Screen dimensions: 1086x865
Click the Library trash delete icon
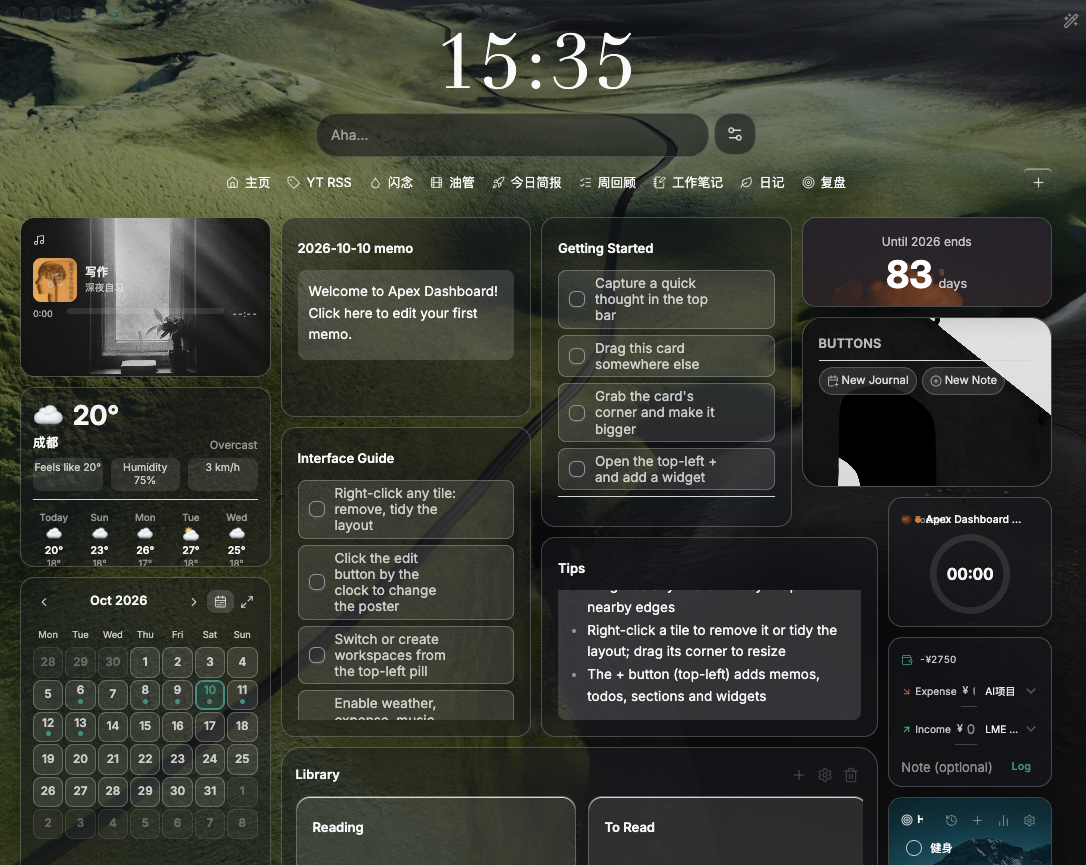(851, 775)
